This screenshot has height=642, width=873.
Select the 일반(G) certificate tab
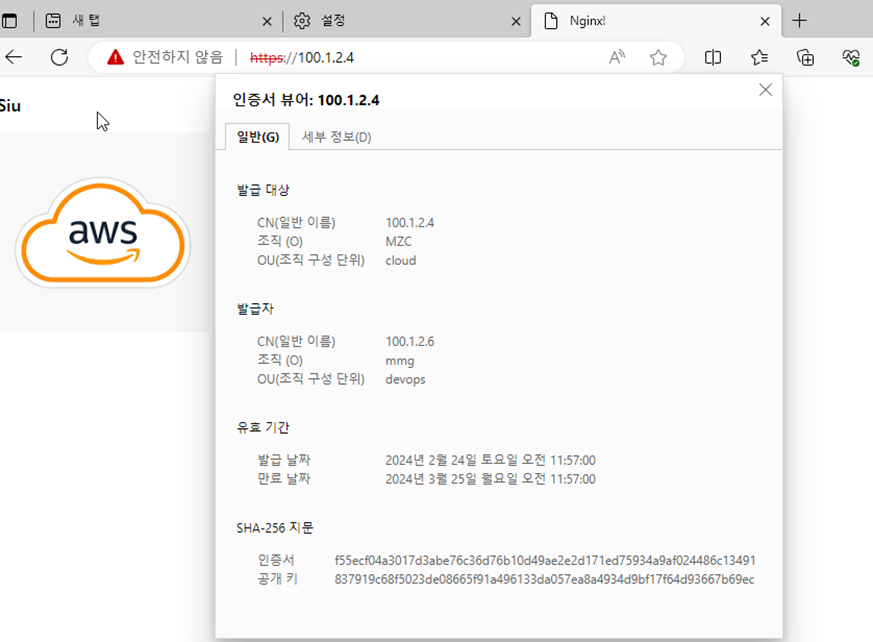258,137
